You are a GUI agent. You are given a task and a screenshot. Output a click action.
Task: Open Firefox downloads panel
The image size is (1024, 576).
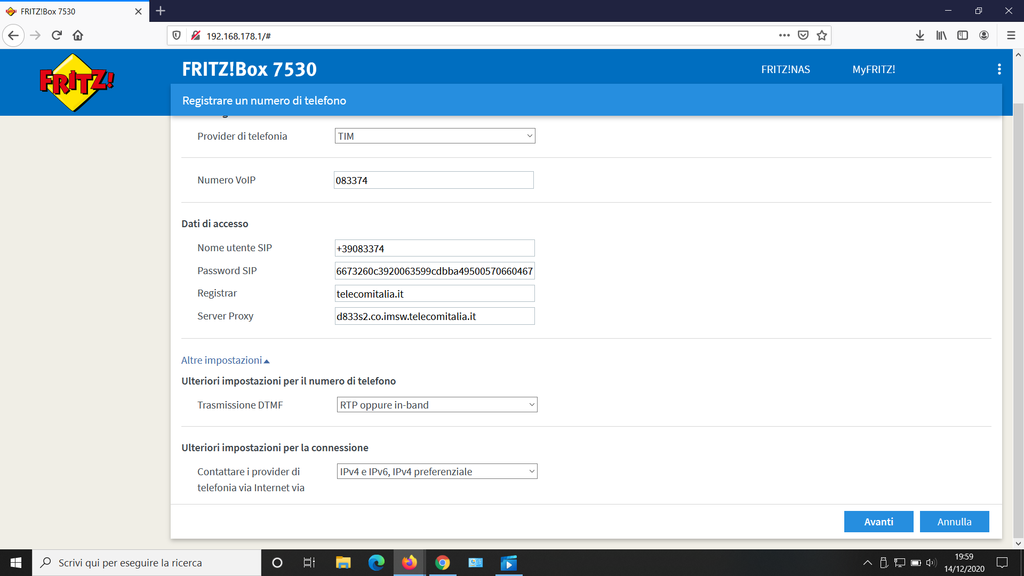pos(920,35)
